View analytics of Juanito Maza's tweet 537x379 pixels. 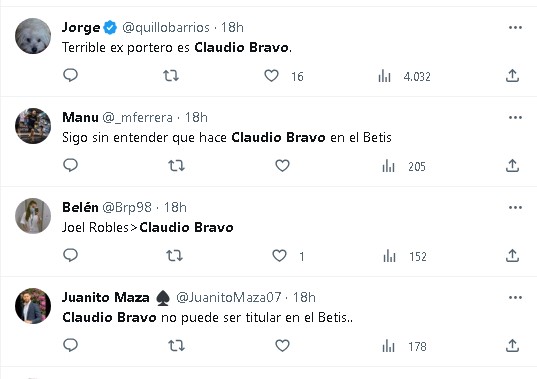[404, 346]
